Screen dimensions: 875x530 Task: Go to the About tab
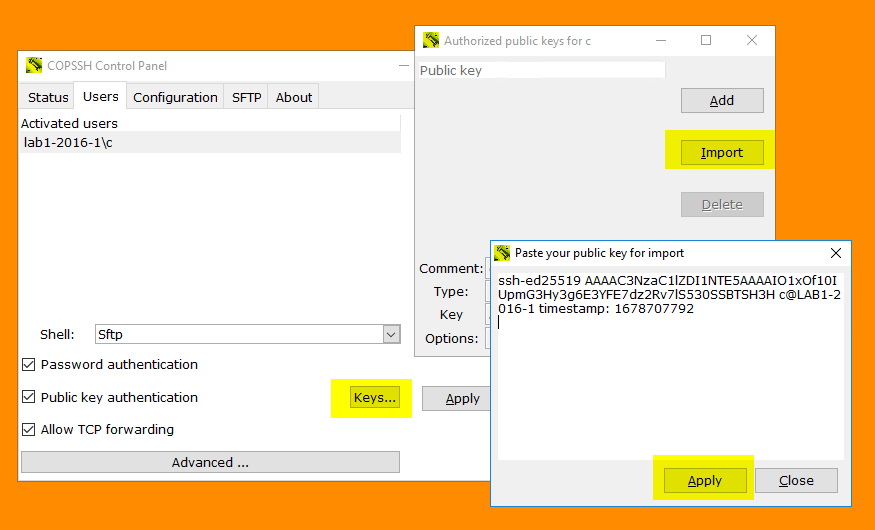pos(294,97)
